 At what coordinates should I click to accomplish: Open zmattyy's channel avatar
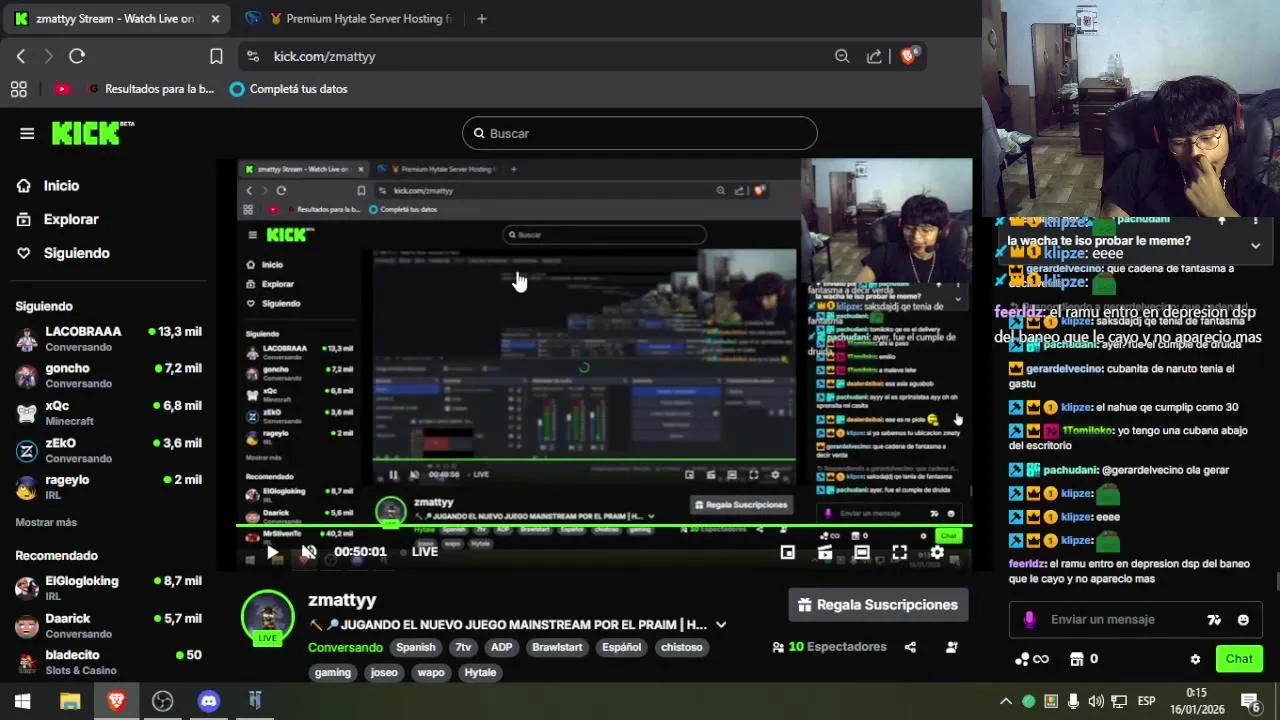click(x=267, y=617)
